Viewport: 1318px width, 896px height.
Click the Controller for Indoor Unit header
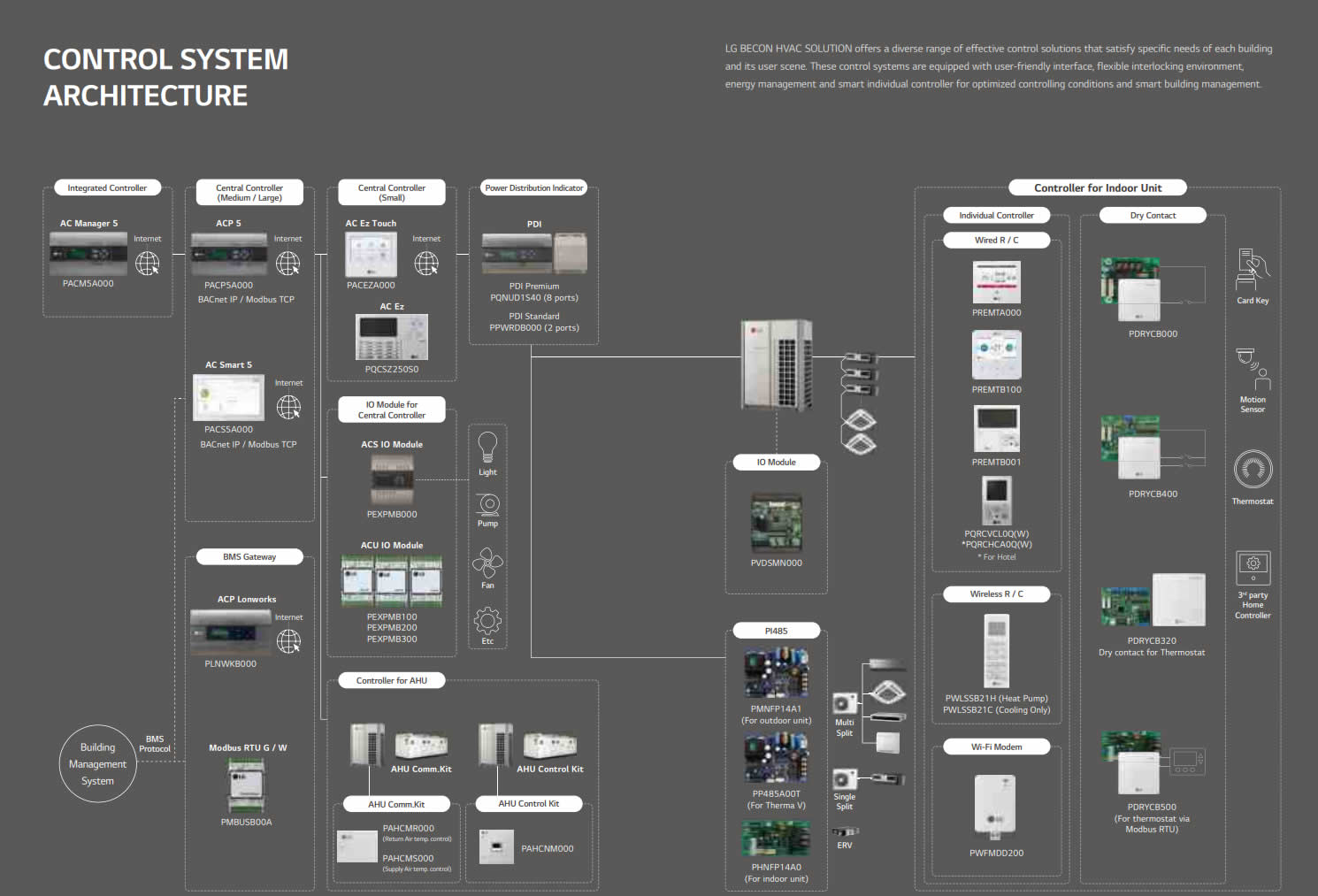[1098, 188]
